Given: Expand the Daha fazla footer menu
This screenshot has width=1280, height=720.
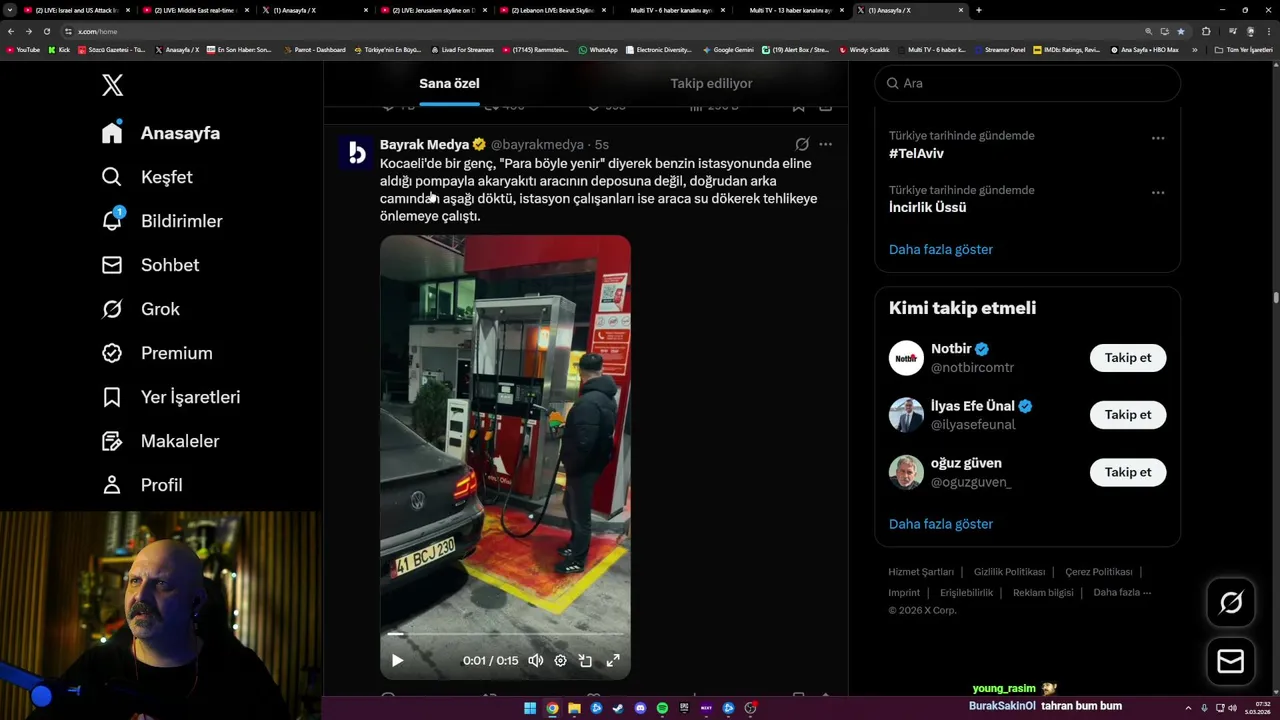Looking at the screenshot, I should [x=1122, y=592].
